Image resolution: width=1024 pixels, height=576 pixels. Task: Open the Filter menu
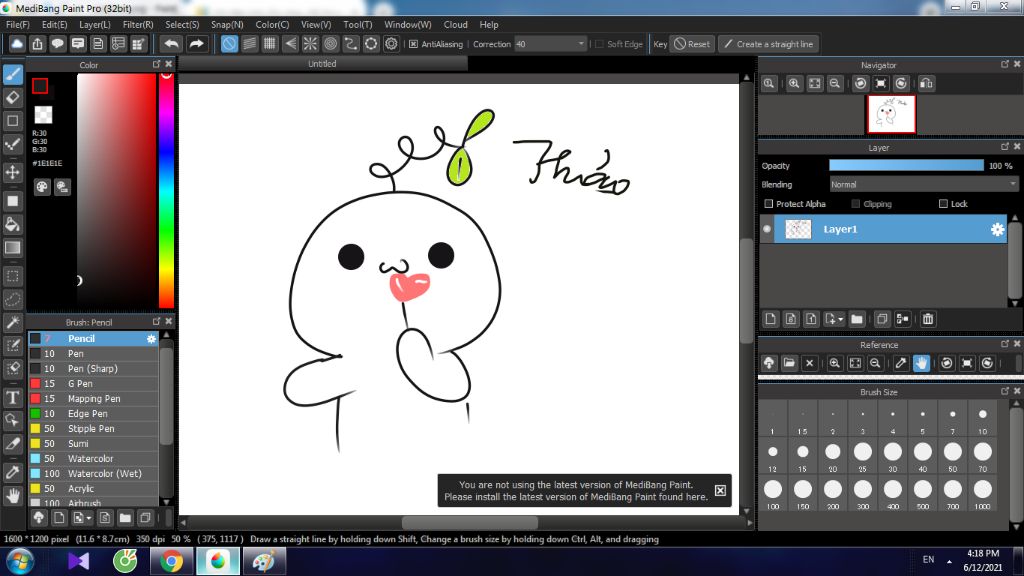tap(138, 25)
